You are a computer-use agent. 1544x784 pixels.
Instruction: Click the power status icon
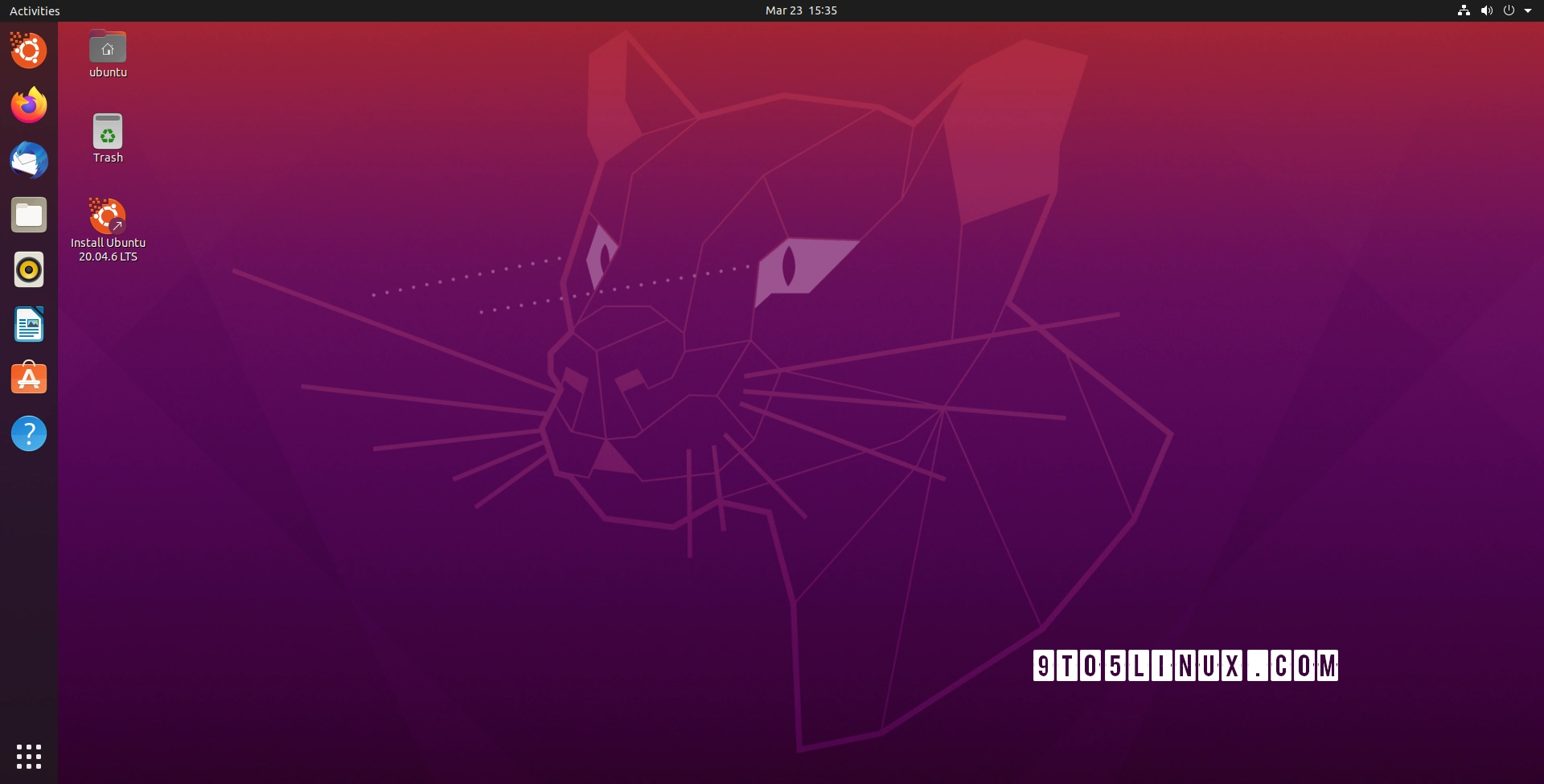(x=1509, y=10)
